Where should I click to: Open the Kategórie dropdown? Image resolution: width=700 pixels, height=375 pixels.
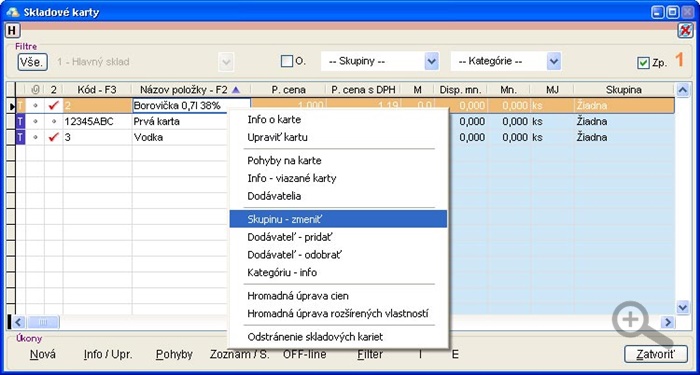[554, 62]
